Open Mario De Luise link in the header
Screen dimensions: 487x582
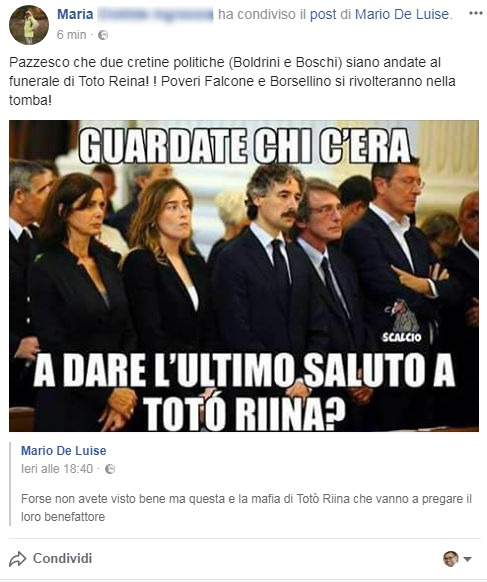(x=402, y=14)
